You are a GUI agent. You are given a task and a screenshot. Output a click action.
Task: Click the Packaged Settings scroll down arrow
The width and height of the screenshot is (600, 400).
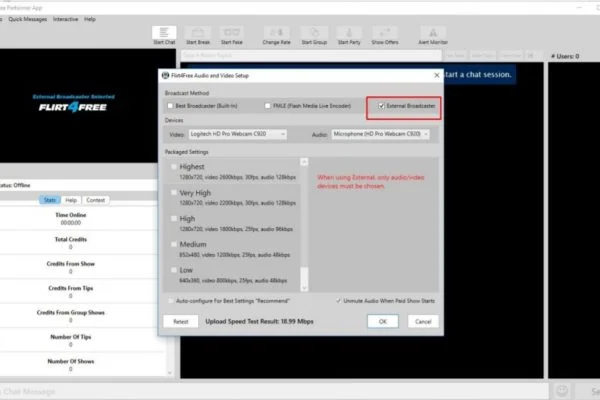[304, 287]
